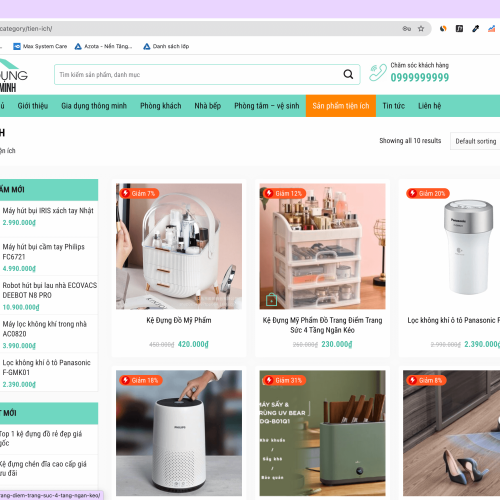The width and height of the screenshot is (500, 500).
Task: Click the customer care phone icon
Action: [x=378, y=72]
